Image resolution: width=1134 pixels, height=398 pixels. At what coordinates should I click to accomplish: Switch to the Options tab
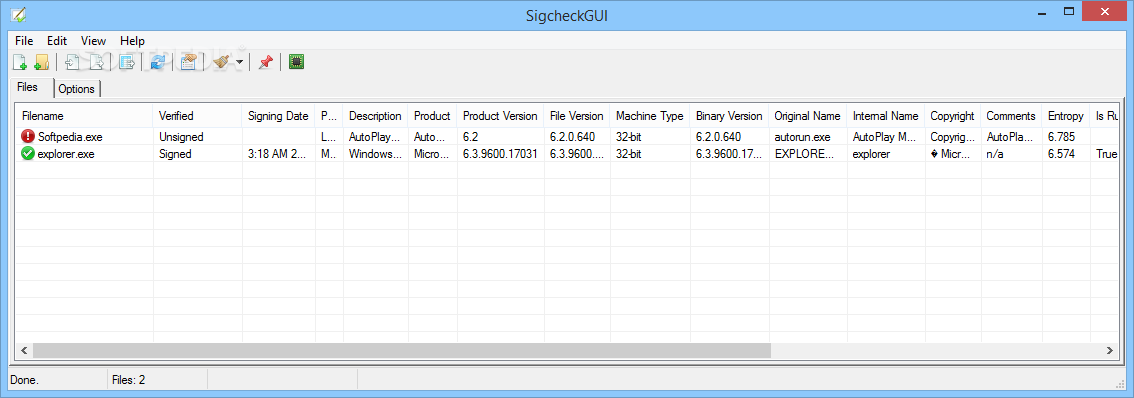tap(77, 89)
